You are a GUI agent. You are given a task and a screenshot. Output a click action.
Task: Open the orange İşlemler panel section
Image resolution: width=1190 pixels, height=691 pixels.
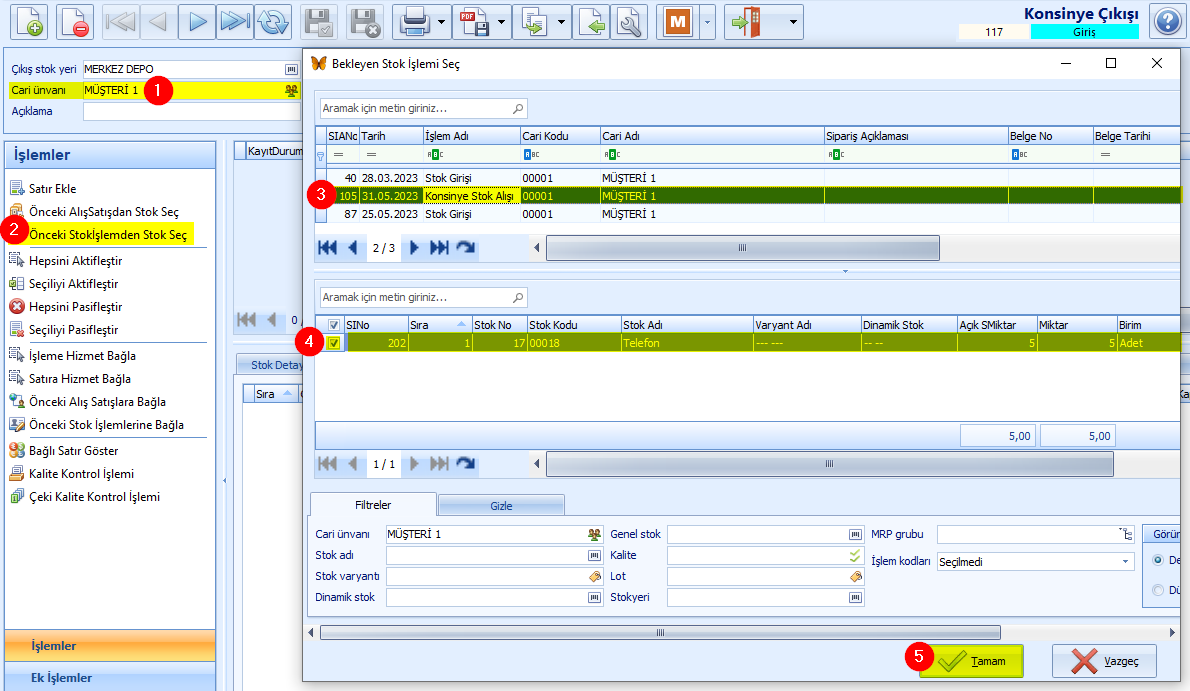point(110,645)
